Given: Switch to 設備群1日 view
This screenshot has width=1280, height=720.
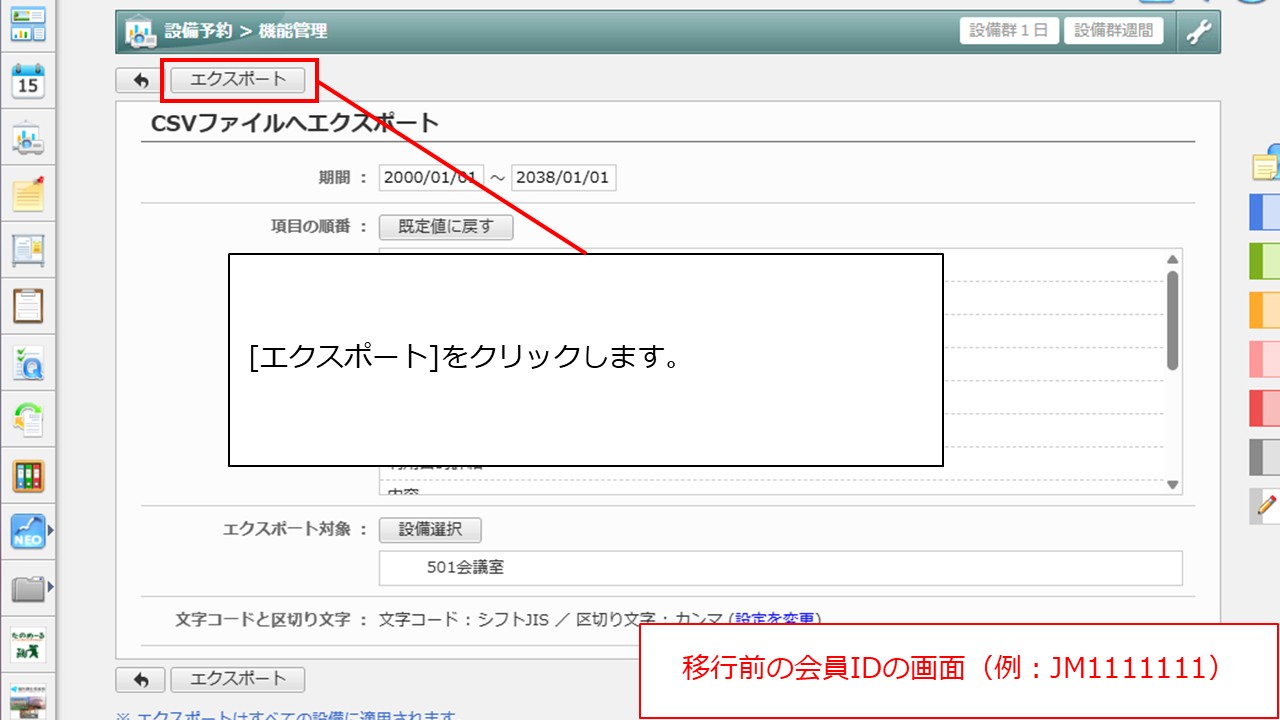Looking at the screenshot, I should [x=1009, y=30].
